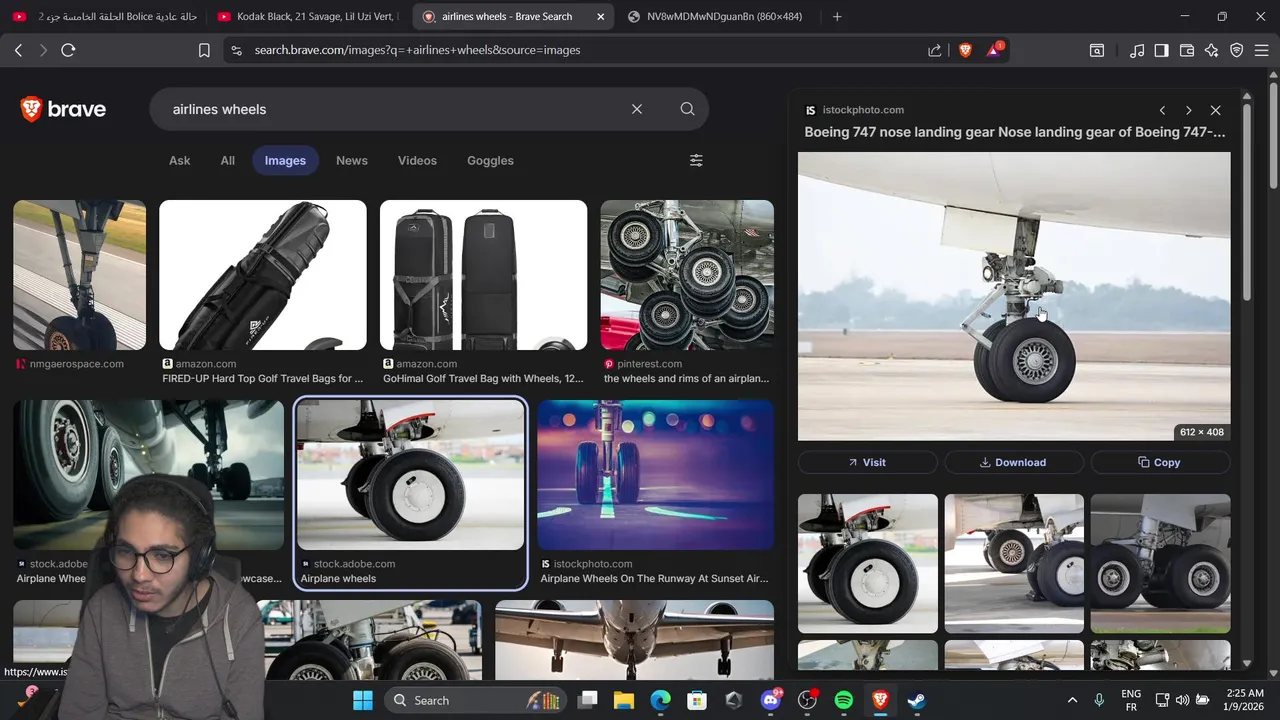1280x720 pixels.
Task: Switch to the Kodak Black YouTube tab
Action: pos(309,16)
